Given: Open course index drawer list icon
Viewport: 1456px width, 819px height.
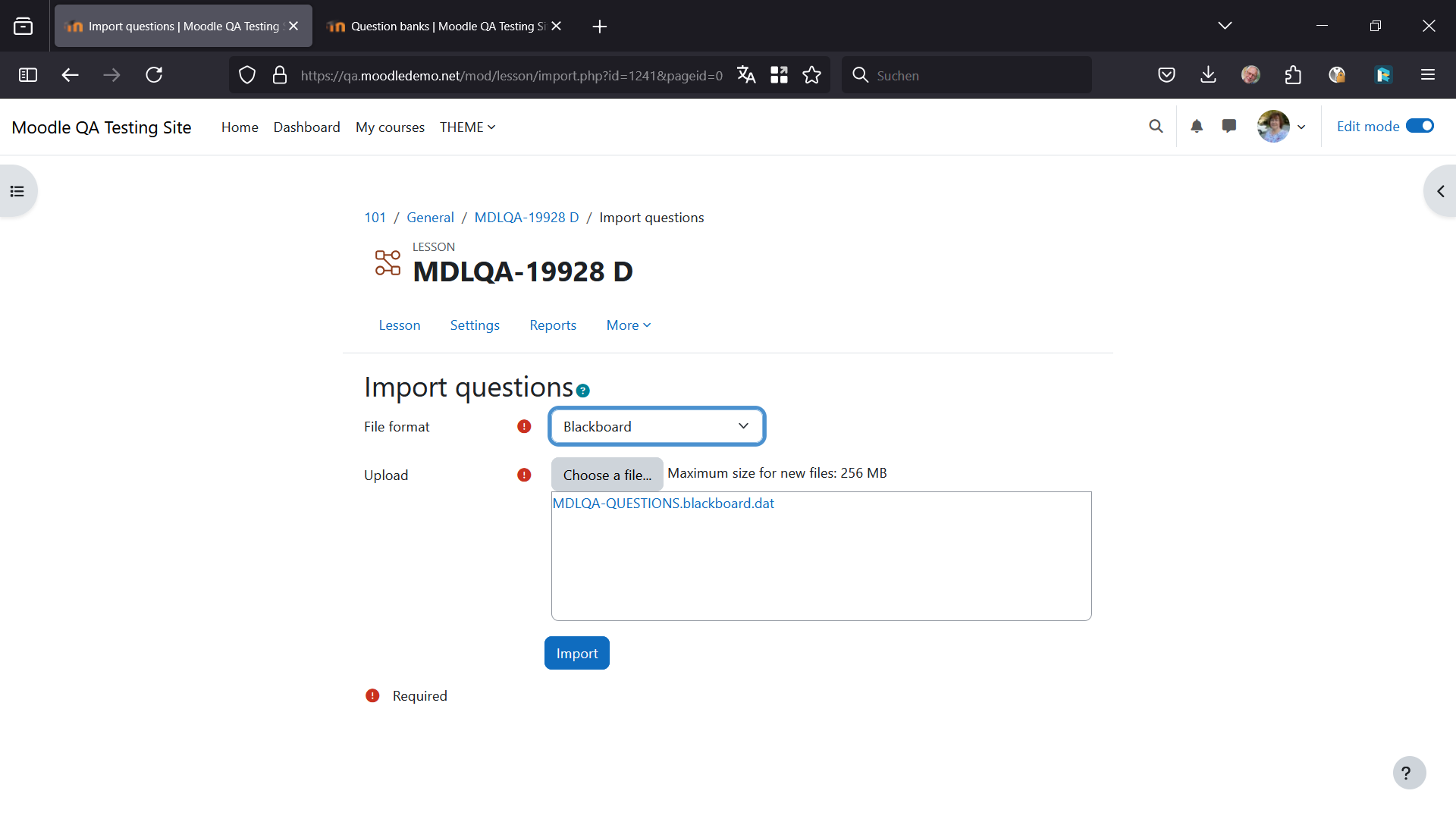Looking at the screenshot, I should point(17,191).
